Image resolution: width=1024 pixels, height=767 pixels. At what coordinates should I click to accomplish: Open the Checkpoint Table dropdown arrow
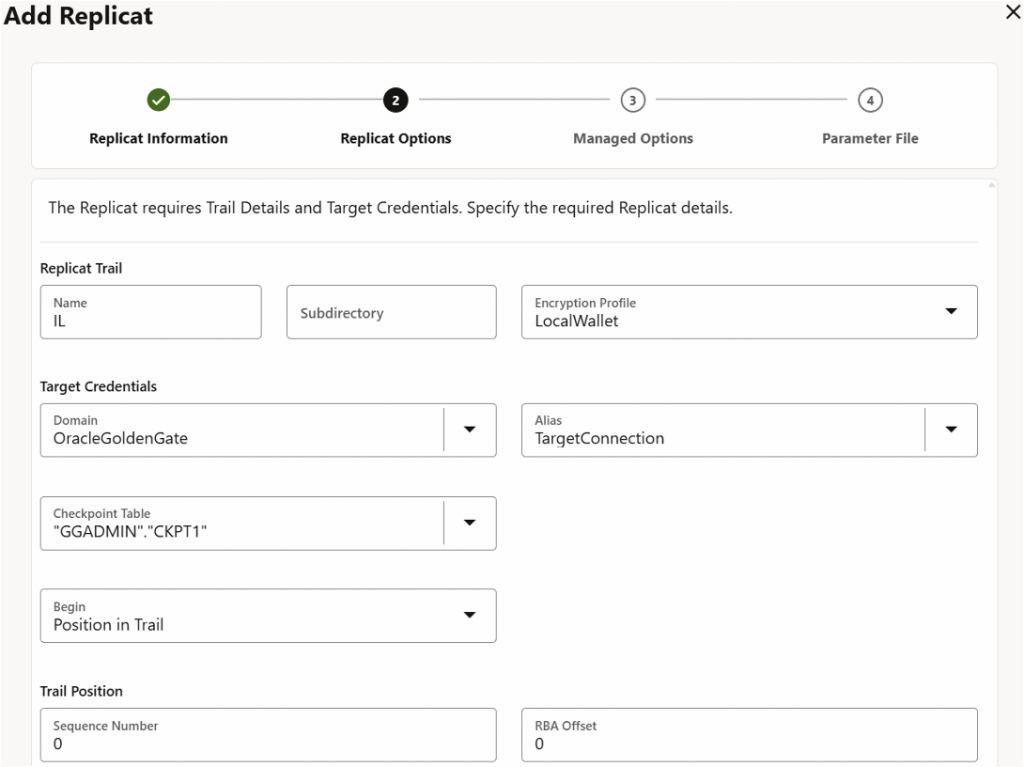click(x=470, y=523)
